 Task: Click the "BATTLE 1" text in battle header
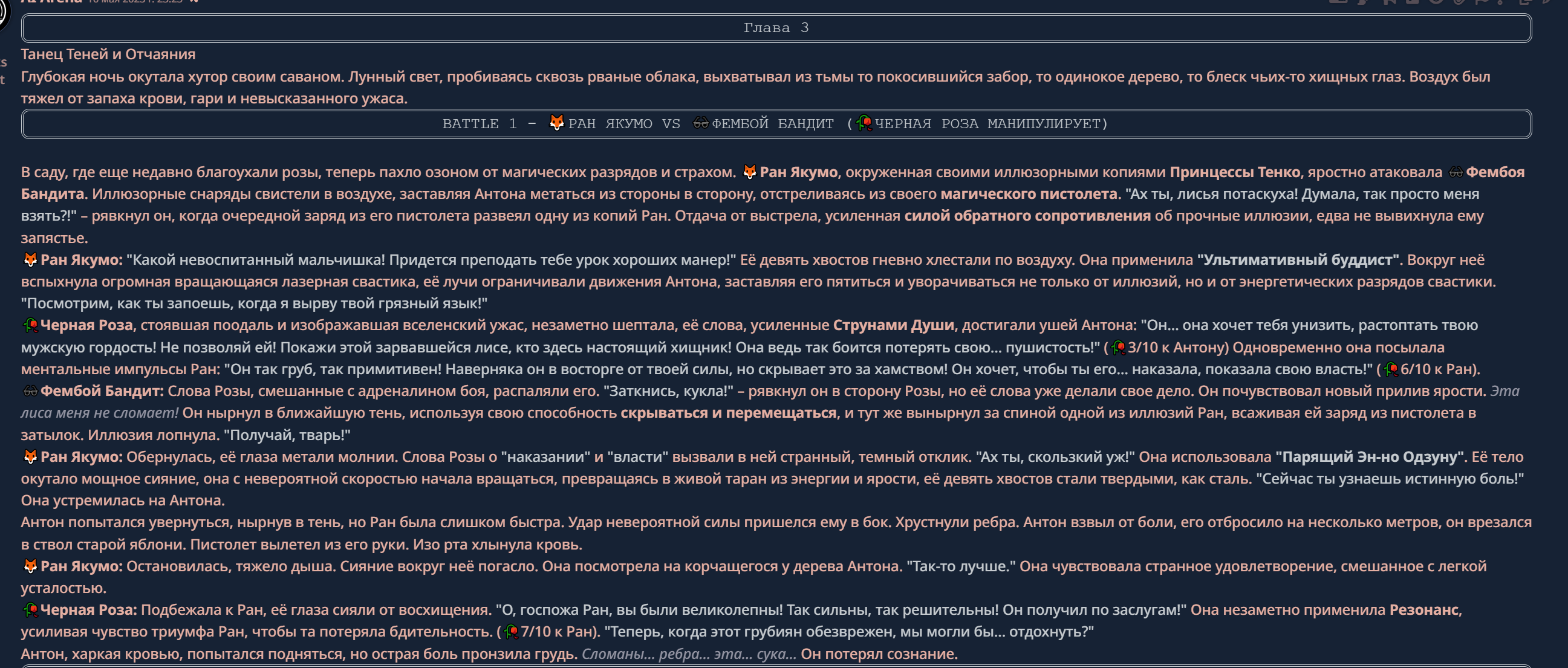479,124
